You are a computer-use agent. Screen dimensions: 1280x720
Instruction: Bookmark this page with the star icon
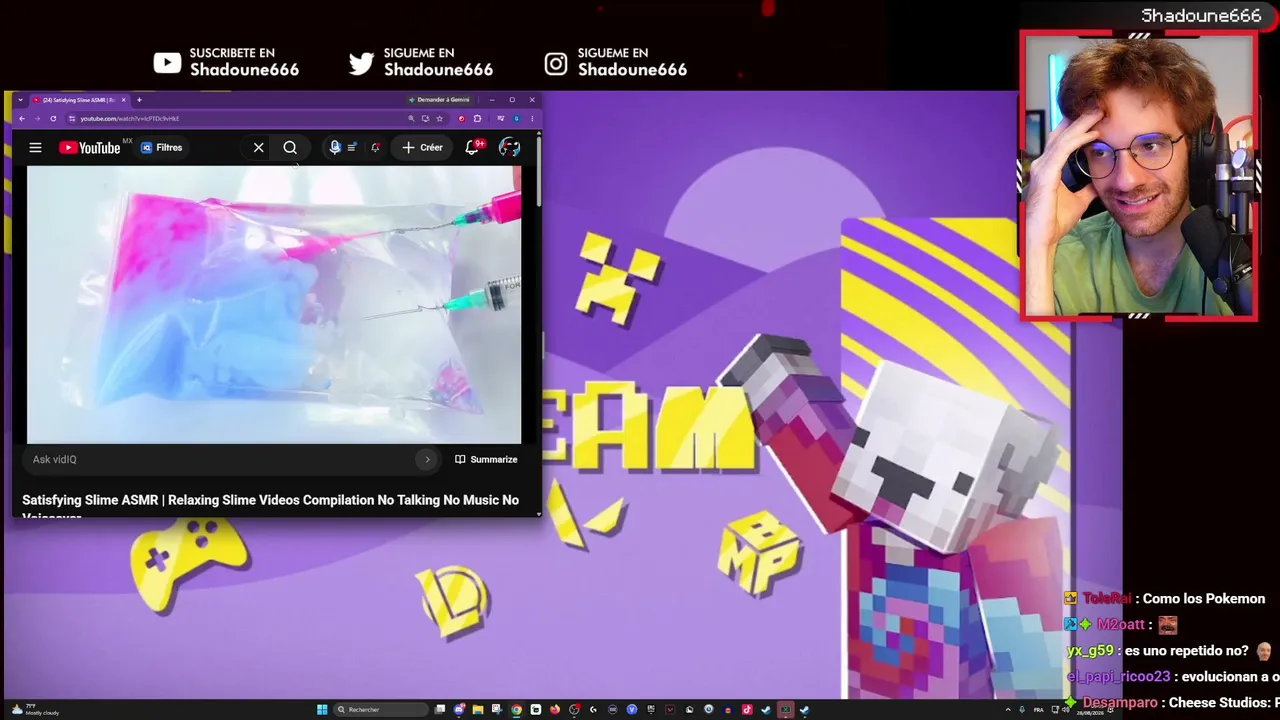coord(439,119)
